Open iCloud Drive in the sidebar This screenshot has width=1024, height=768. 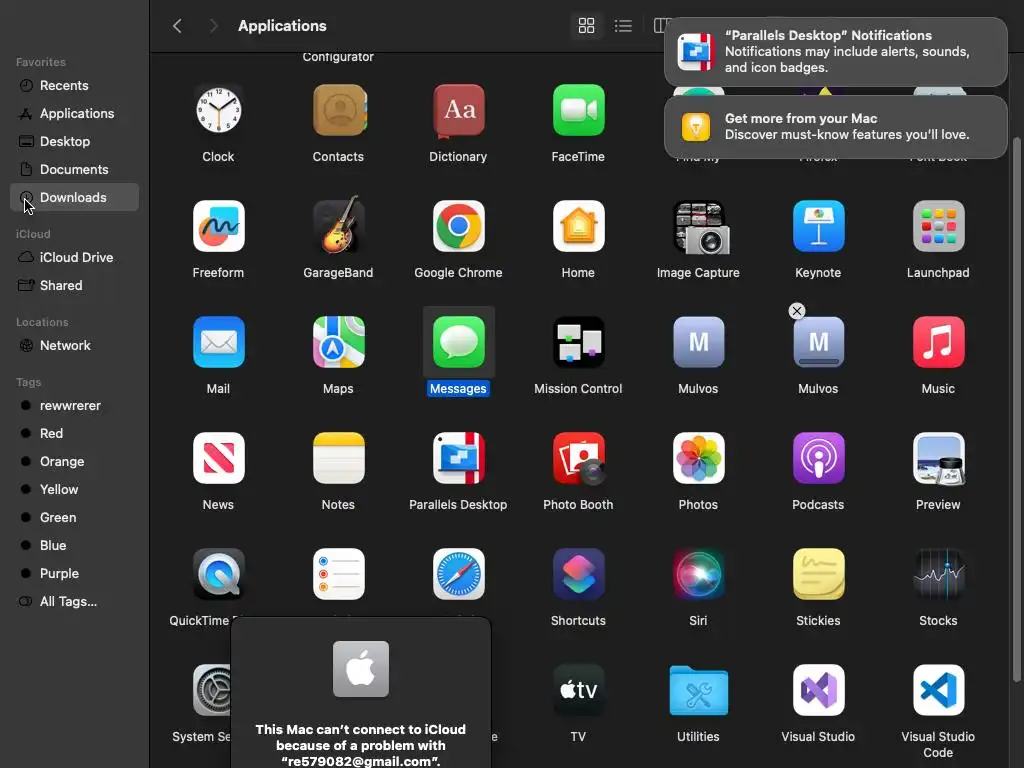[74, 257]
